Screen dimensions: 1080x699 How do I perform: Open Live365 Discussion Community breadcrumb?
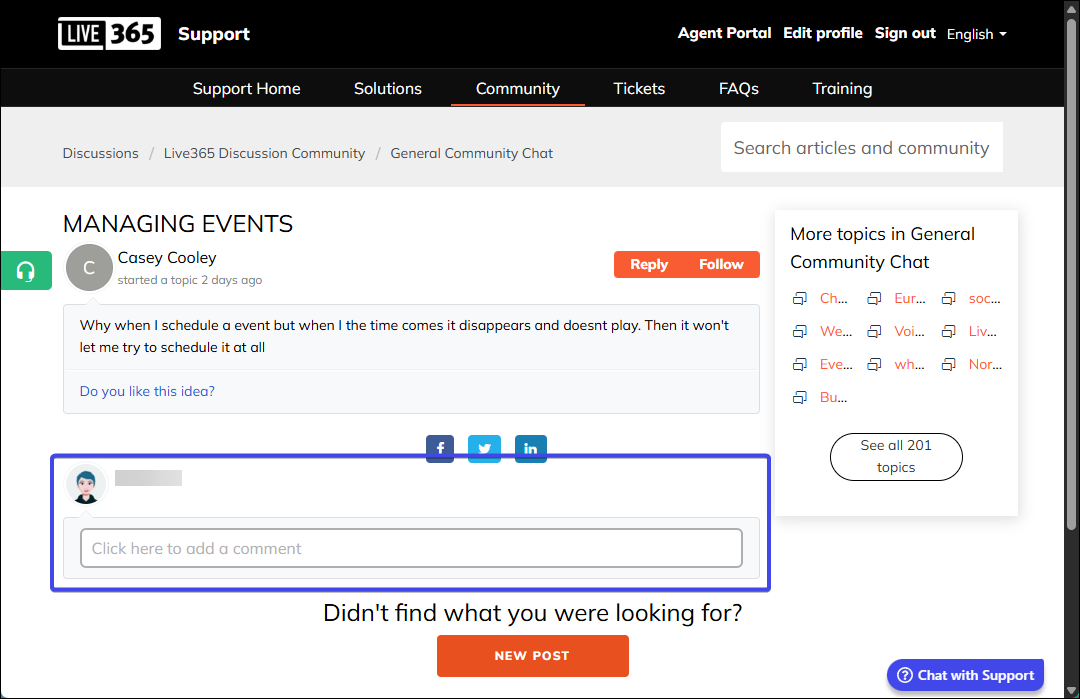pos(264,153)
